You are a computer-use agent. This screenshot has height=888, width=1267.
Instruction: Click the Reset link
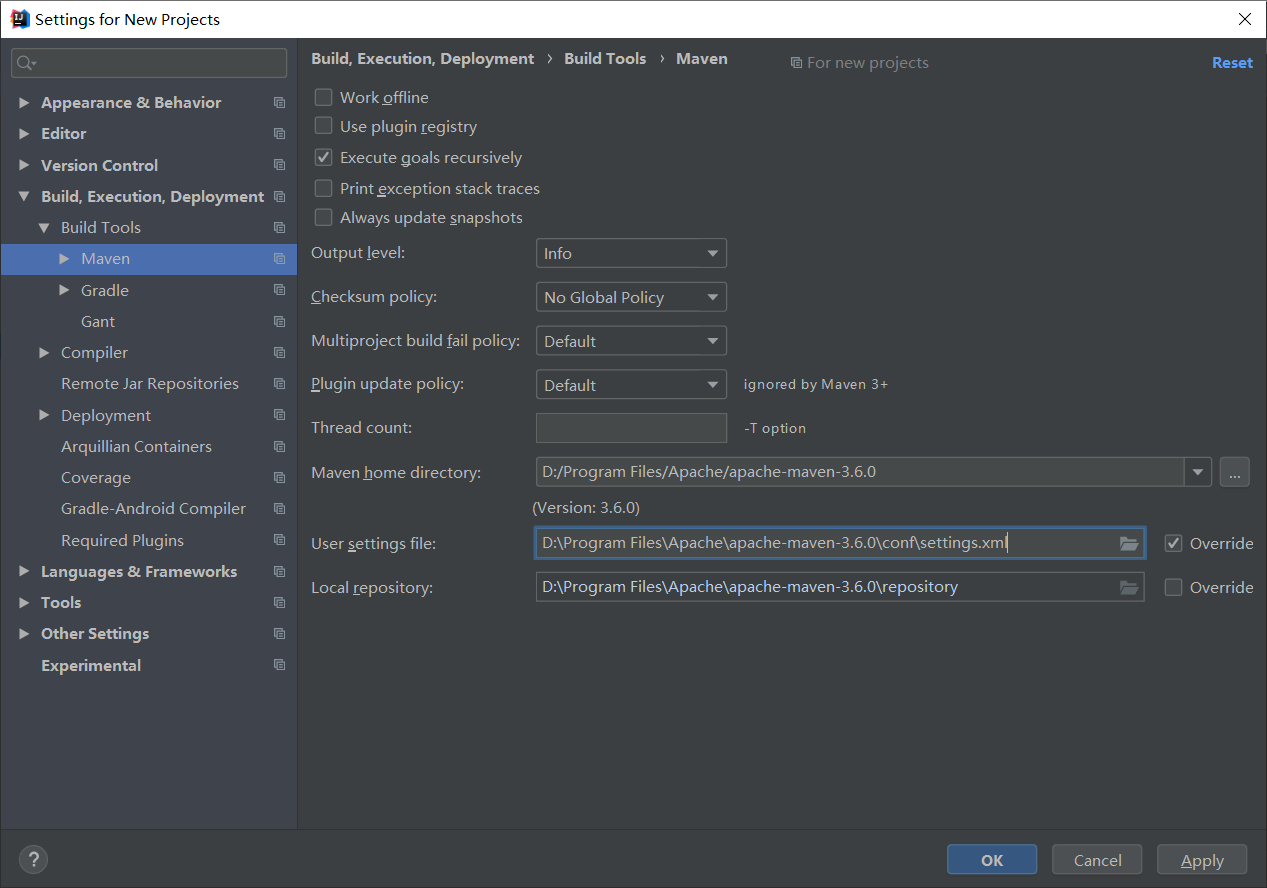pos(1232,62)
